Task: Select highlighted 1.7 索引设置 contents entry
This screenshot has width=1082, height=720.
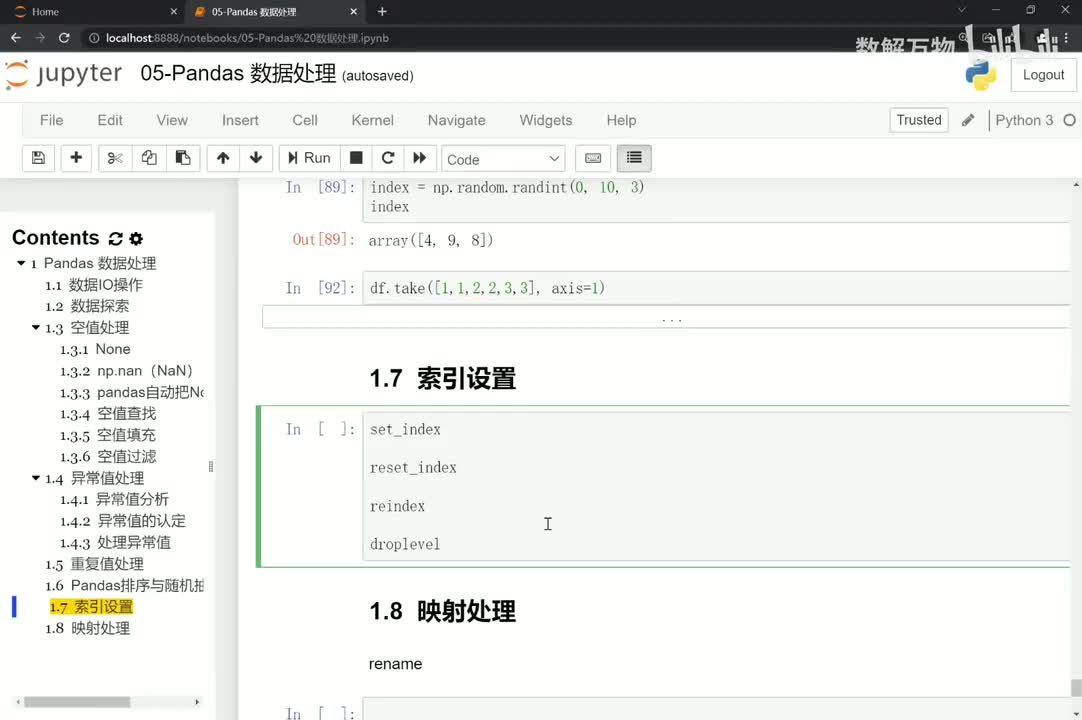Action: pos(91,607)
